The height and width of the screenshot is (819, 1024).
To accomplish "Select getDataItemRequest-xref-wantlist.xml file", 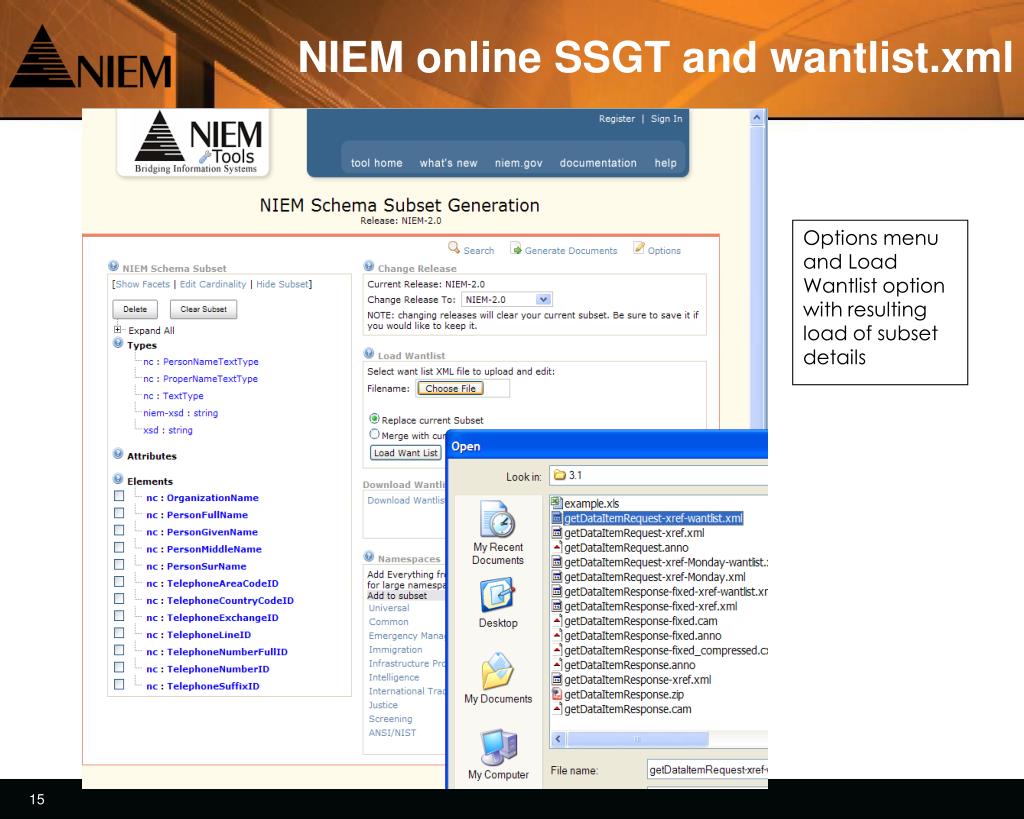I will point(653,518).
